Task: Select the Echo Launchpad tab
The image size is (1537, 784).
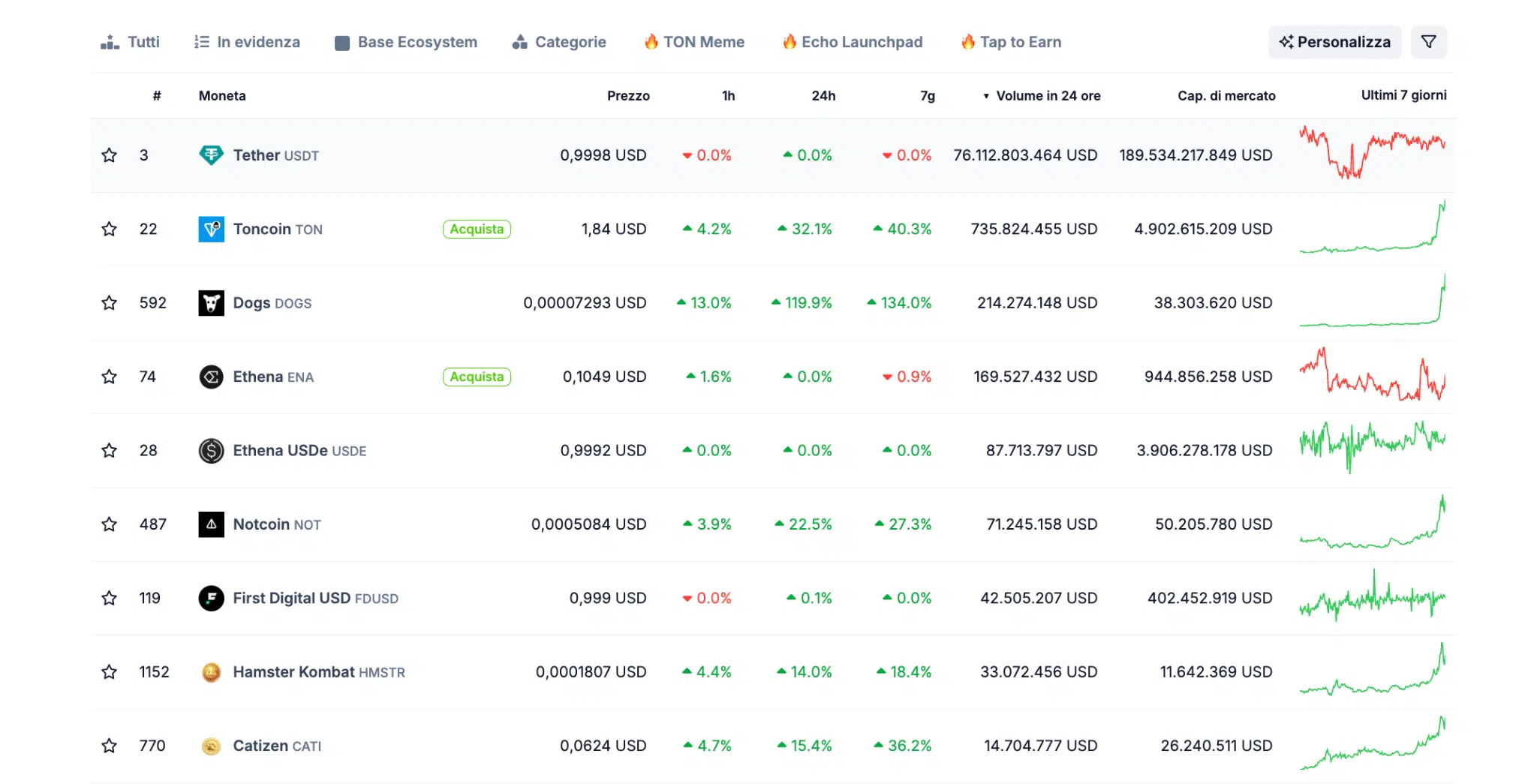Action: pyautogui.click(x=853, y=42)
